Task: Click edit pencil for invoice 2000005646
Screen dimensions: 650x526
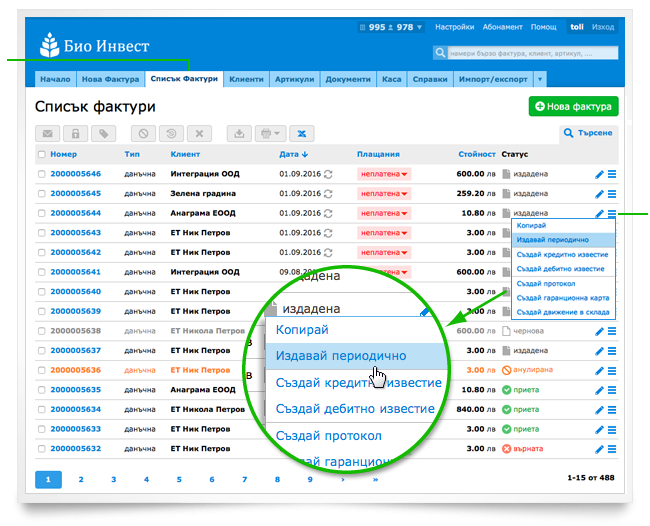Action: click(599, 174)
